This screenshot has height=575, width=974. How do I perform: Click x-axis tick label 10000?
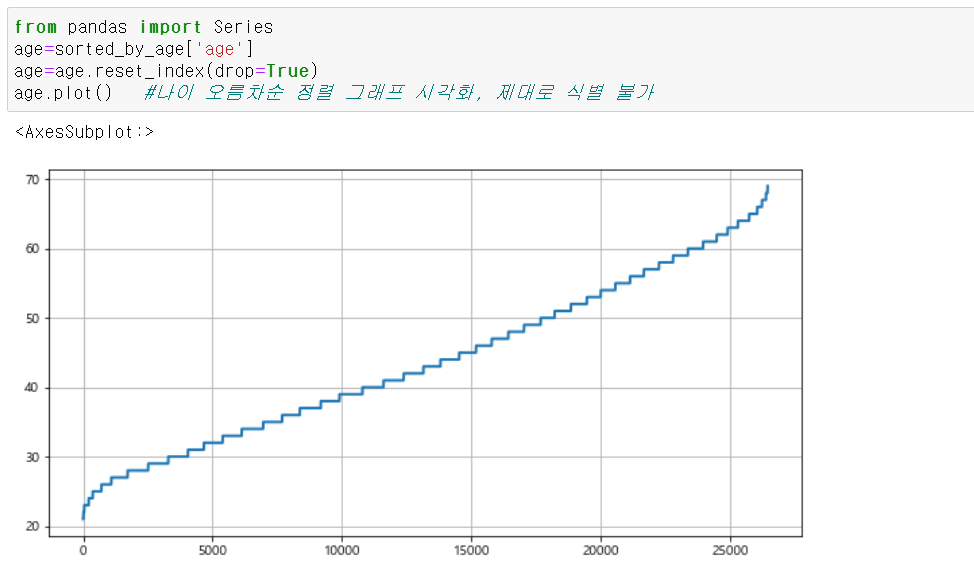(342, 550)
